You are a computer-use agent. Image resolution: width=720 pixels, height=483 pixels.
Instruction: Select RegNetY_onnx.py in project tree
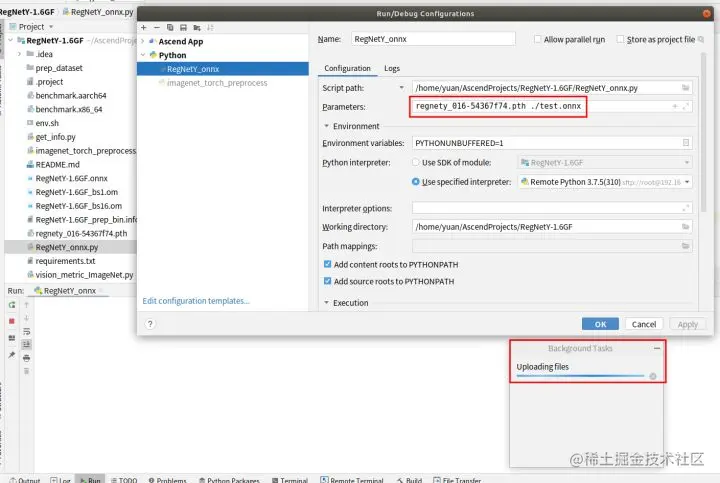point(67,247)
